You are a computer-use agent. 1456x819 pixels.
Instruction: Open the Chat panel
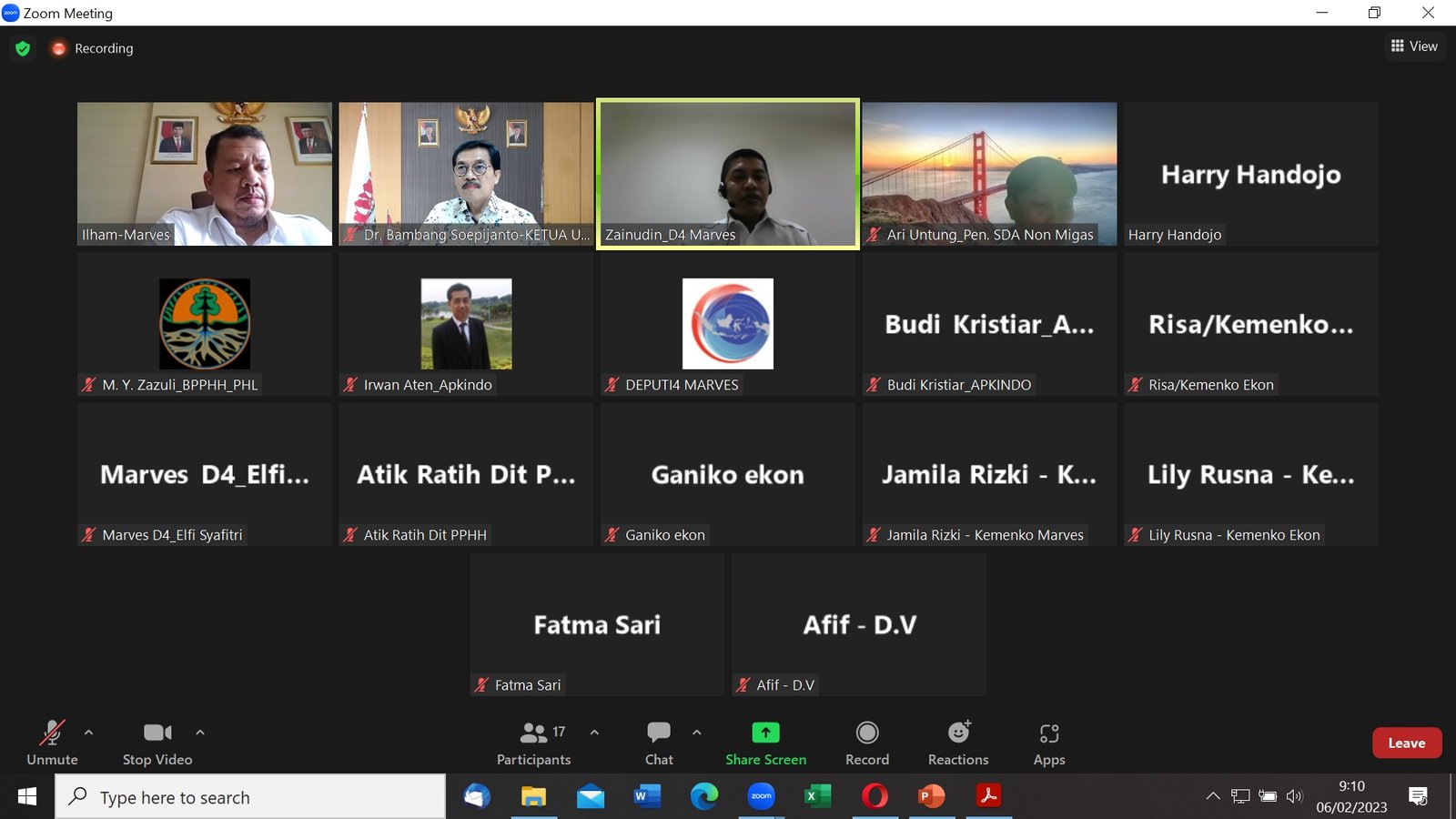(x=659, y=743)
